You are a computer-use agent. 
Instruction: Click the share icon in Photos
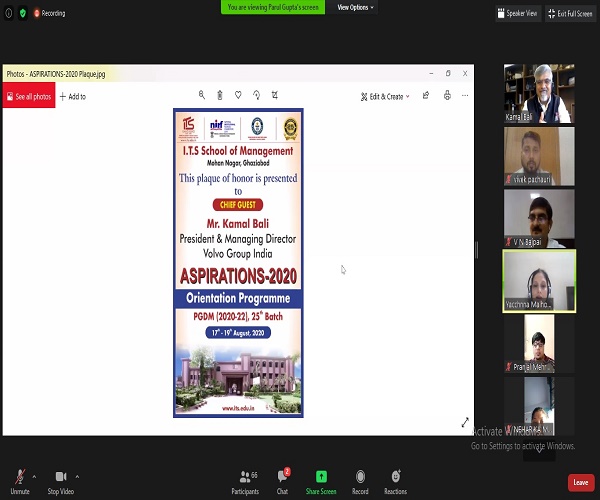(426, 95)
